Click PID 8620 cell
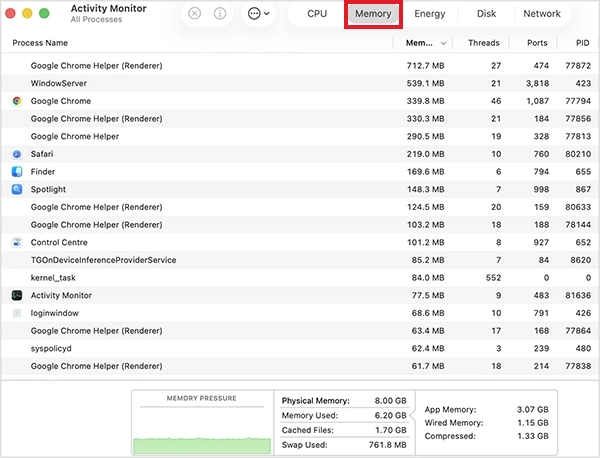 tap(580, 260)
